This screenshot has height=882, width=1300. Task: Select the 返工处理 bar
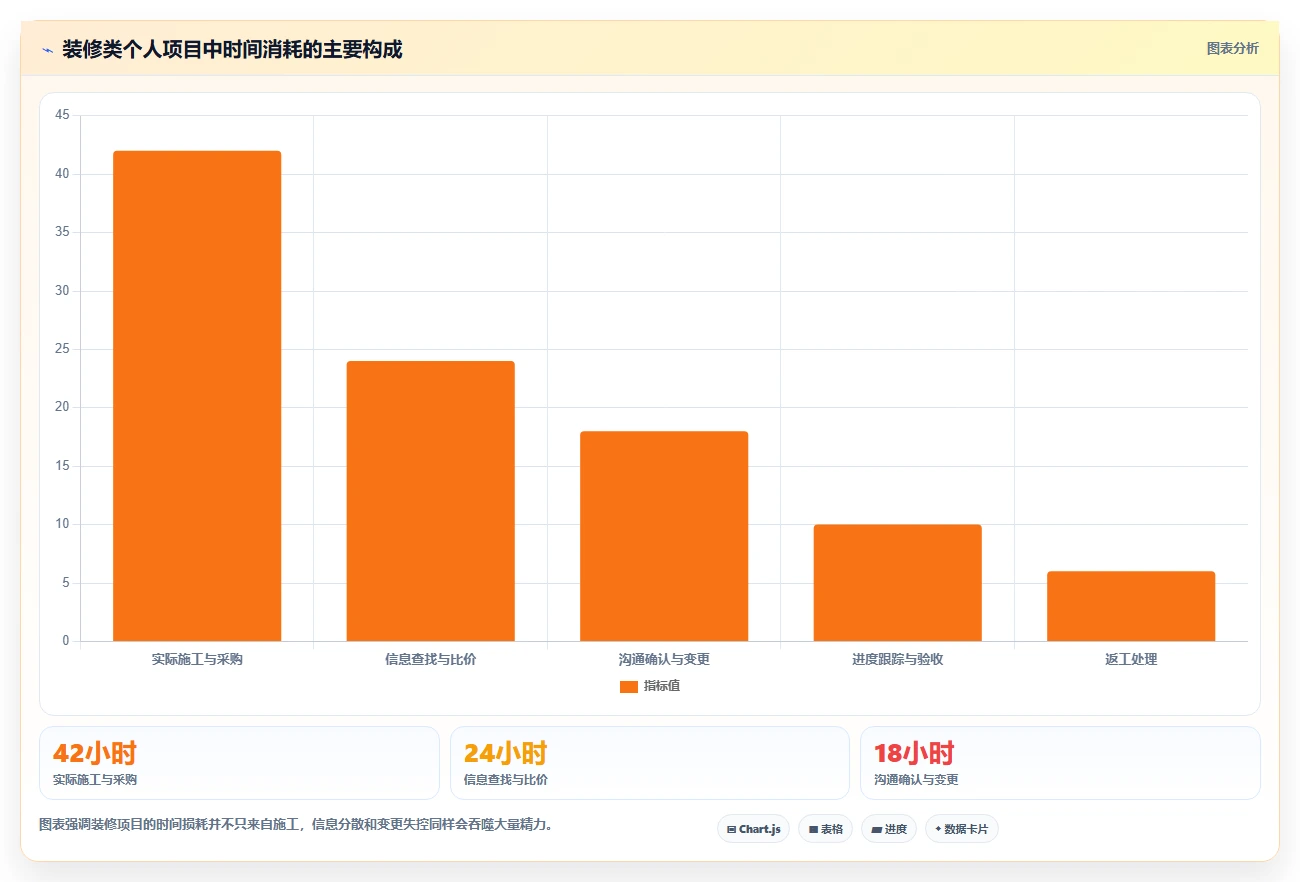1131,606
